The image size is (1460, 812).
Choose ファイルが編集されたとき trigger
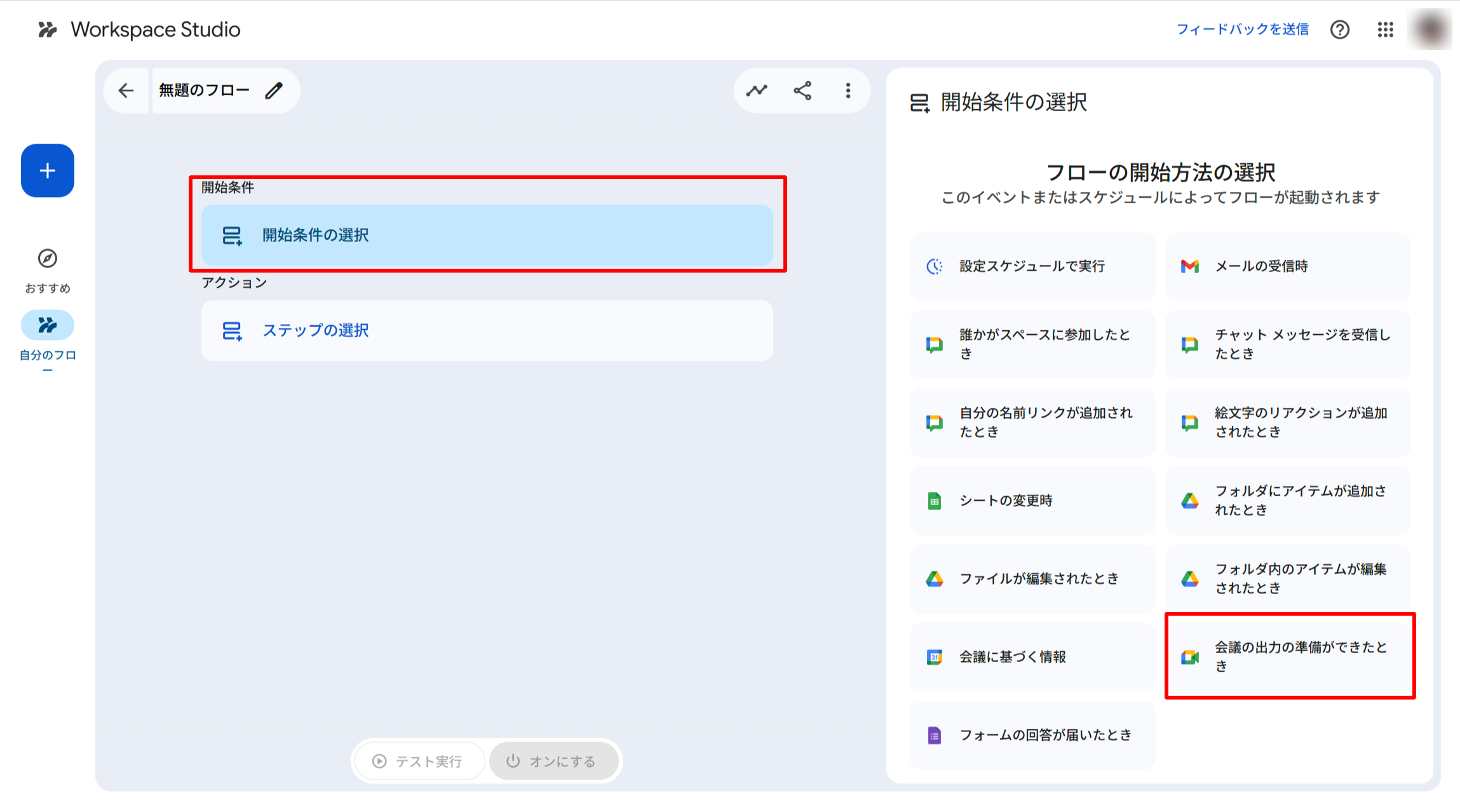(x=1032, y=579)
